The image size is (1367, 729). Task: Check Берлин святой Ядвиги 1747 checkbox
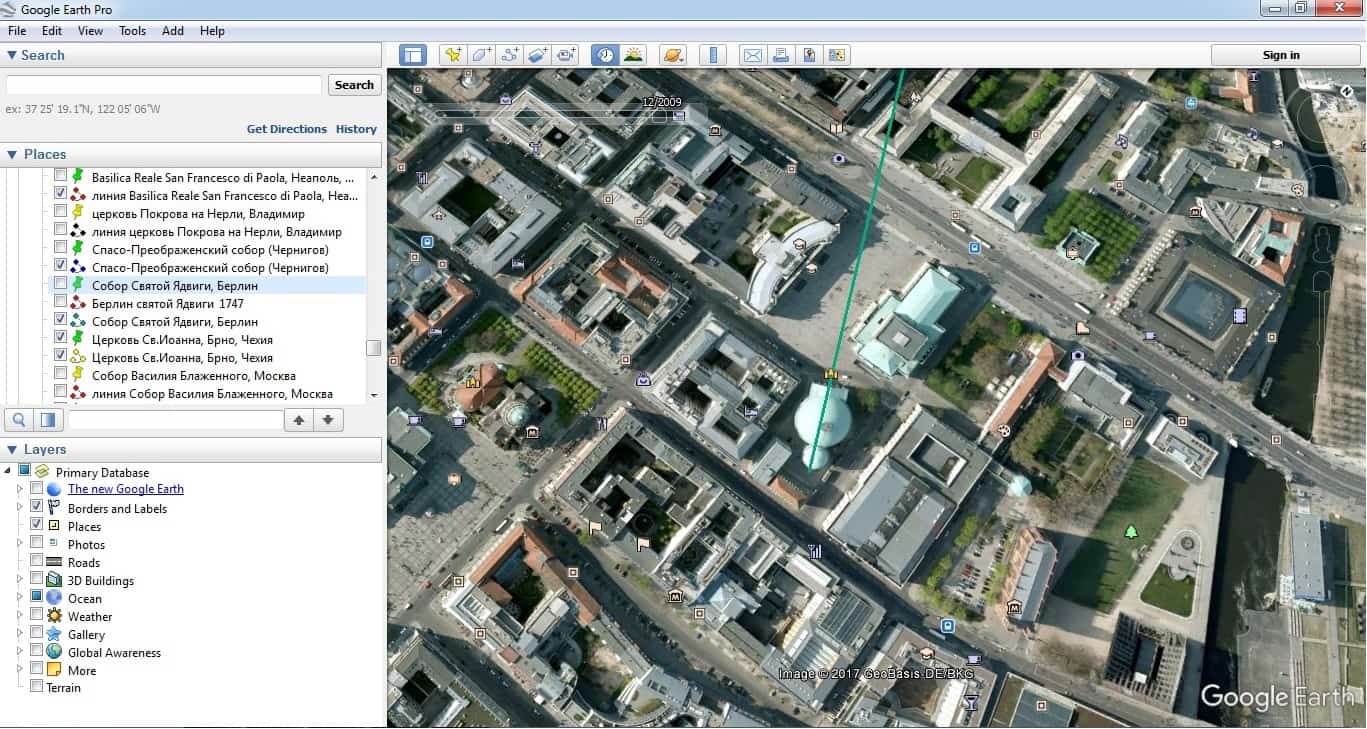pos(61,303)
